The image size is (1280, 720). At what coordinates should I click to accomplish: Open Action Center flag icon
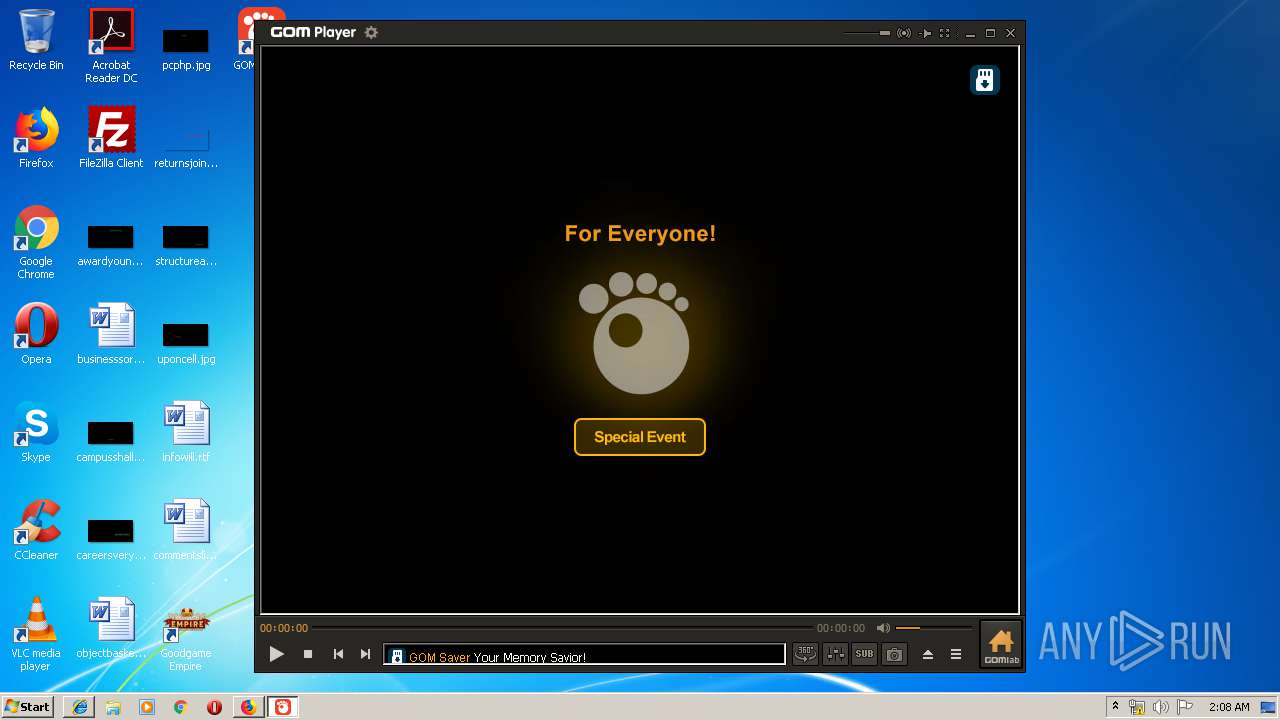(1185, 707)
